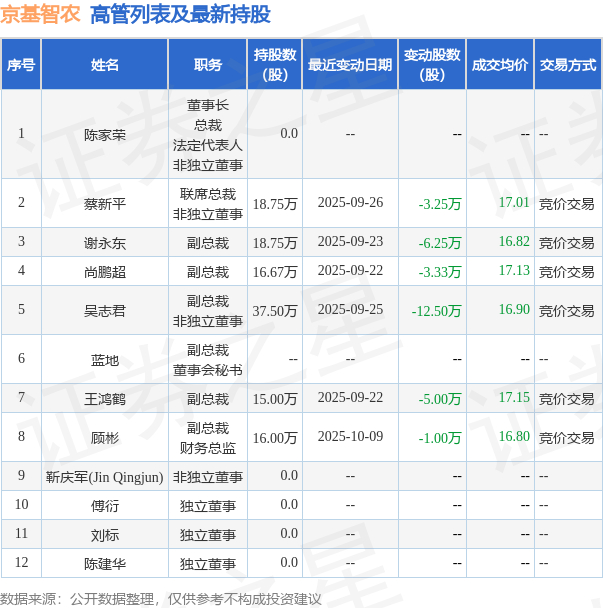
Task: Click the 变动股数(股) column header
Action: coord(432,64)
